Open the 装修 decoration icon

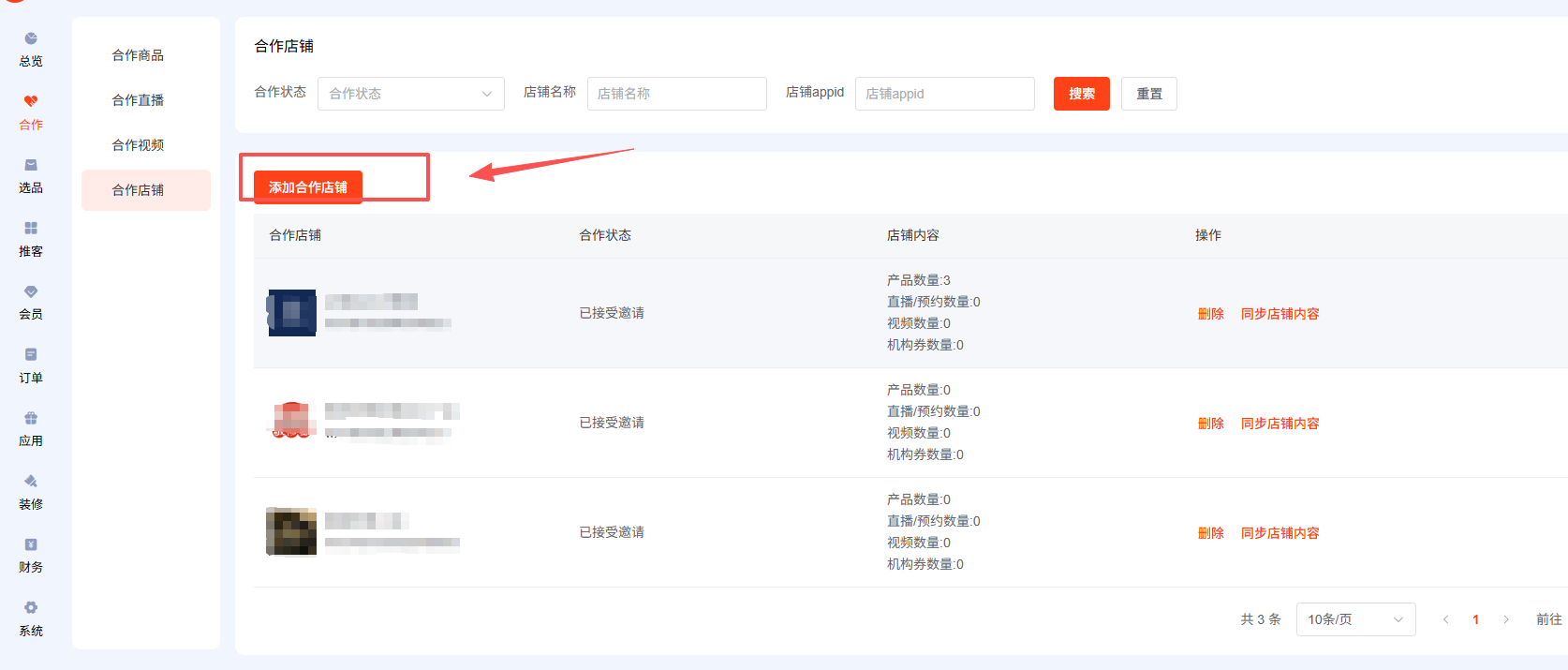(31, 482)
